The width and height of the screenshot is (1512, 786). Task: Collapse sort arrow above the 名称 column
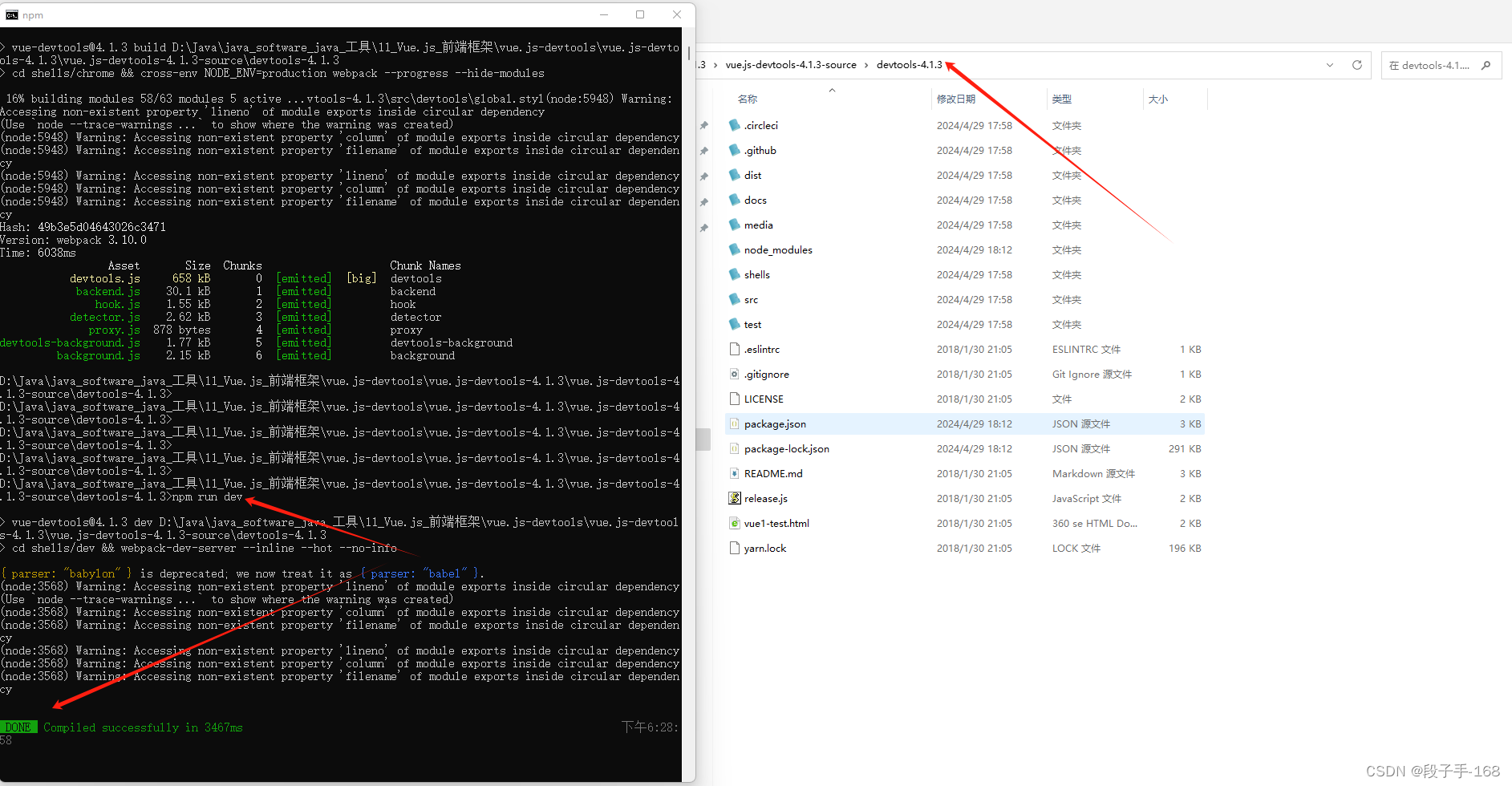pos(832,90)
